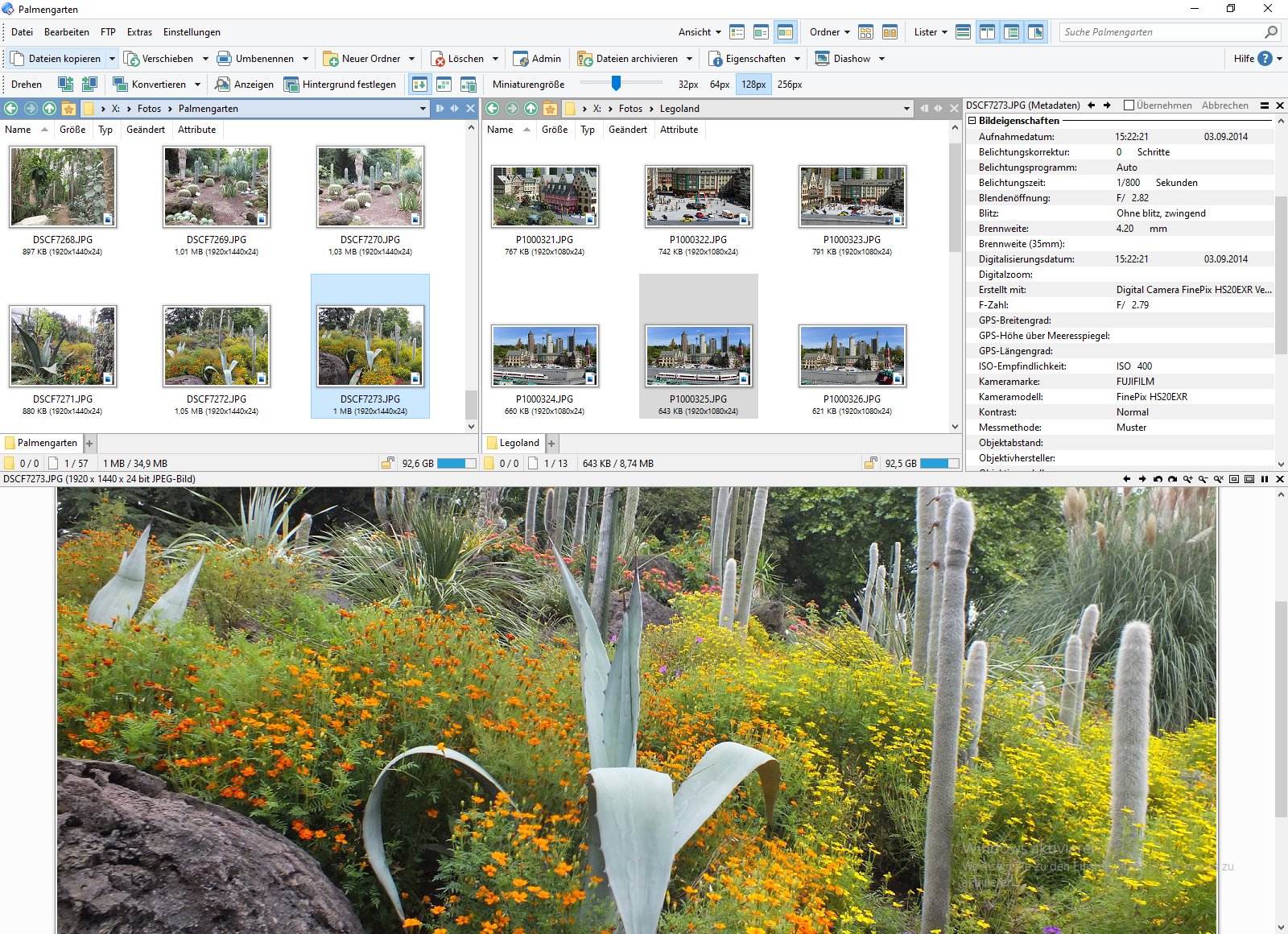The width and height of the screenshot is (1288, 934).
Task: Open favorites folder icon in the Palmengarten pane
Action: [x=68, y=108]
